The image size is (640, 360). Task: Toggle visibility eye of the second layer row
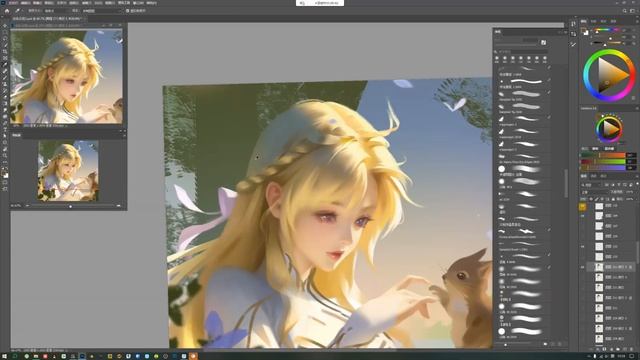point(582,216)
